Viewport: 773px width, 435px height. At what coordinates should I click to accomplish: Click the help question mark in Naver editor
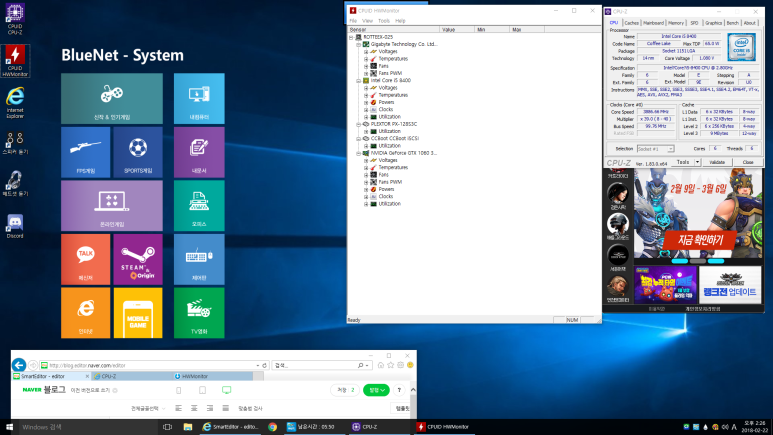point(399,390)
